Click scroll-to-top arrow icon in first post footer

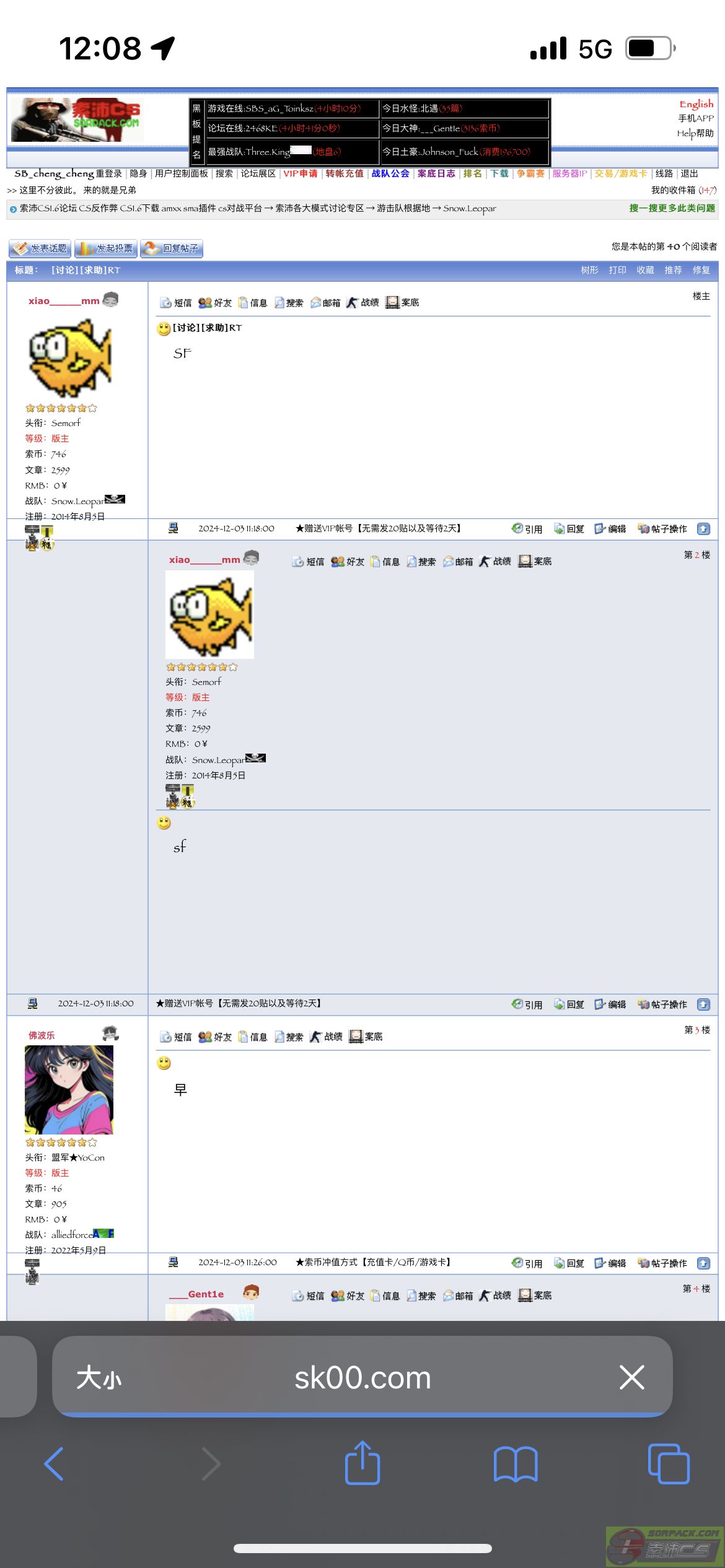[x=703, y=529]
